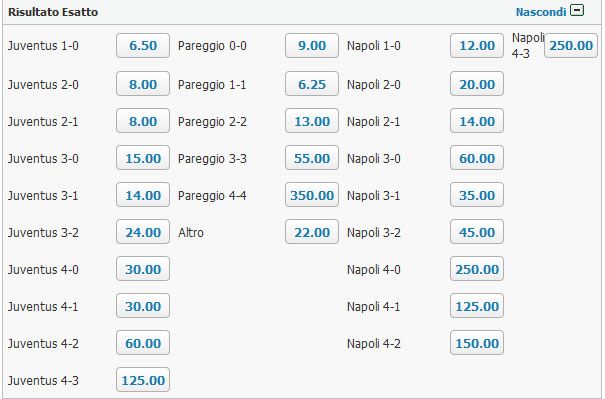This screenshot has width=605, height=399.
Task: Choose Juventus 2-1 odds button
Action: coord(143,121)
